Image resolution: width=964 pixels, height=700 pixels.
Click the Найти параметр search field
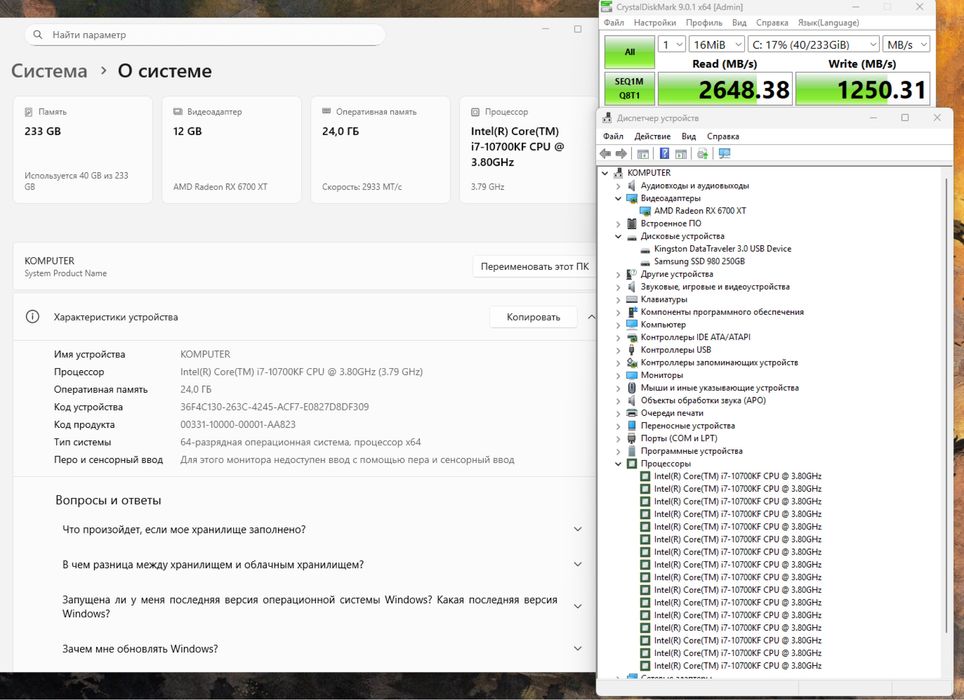(205, 34)
